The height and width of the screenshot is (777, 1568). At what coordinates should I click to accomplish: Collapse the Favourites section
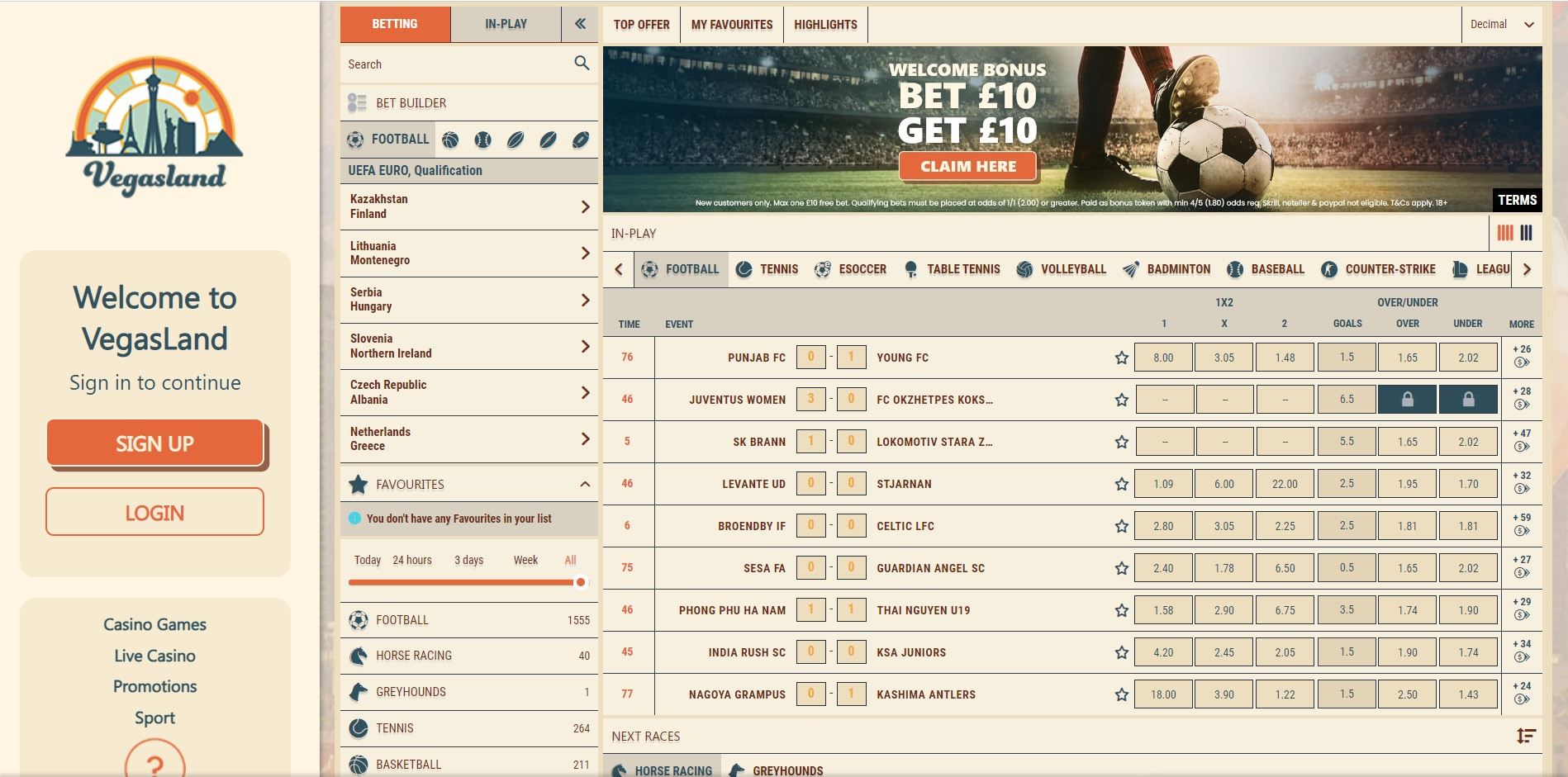click(585, 485)
